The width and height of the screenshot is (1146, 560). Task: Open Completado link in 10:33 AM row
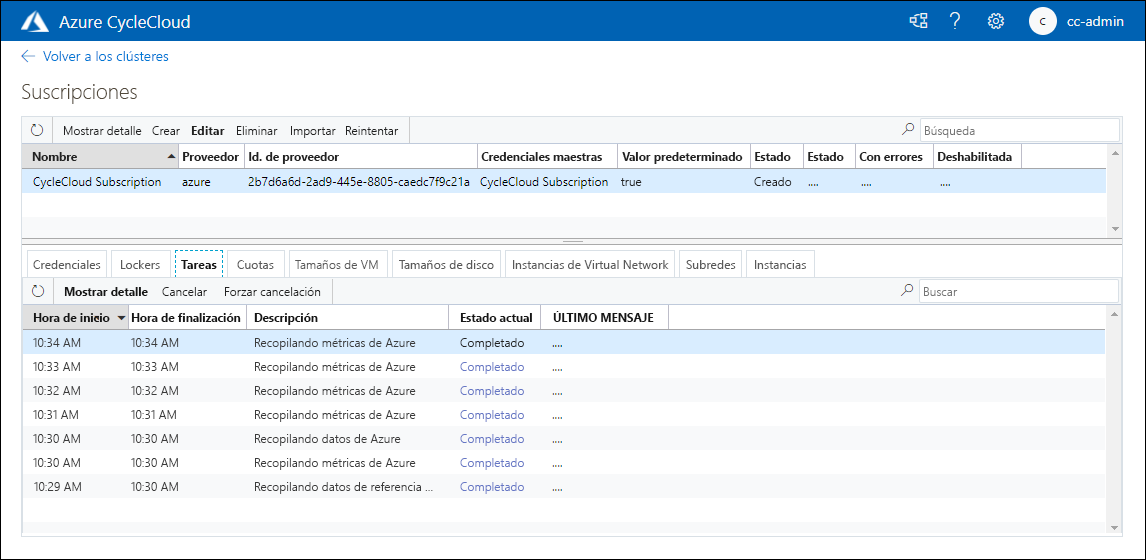(492, 366)
